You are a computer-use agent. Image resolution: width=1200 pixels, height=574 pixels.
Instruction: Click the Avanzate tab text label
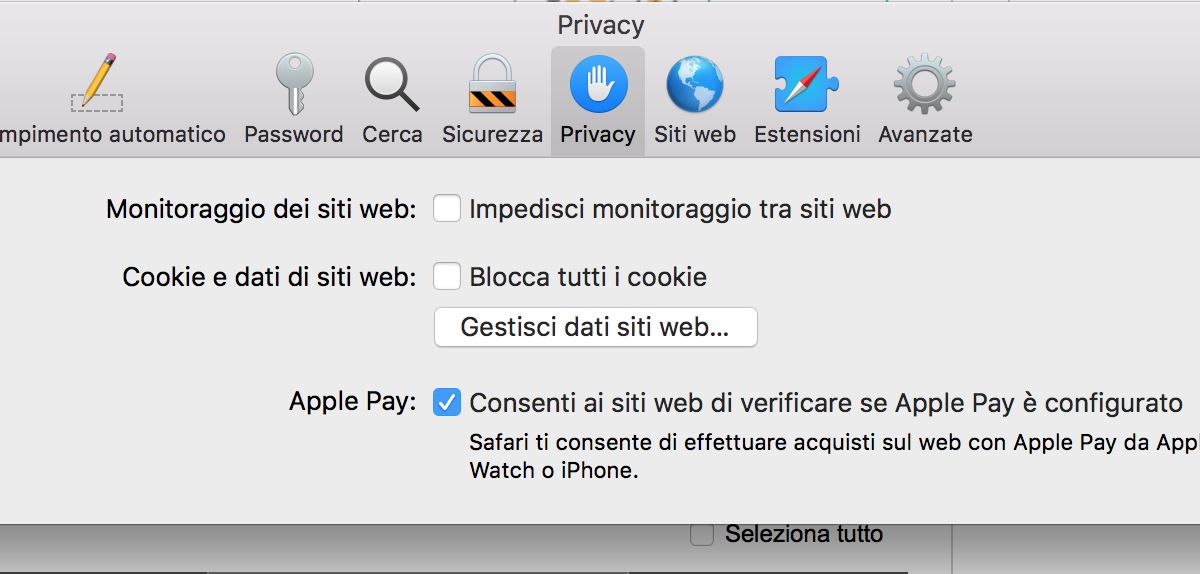tap(925, 134)
